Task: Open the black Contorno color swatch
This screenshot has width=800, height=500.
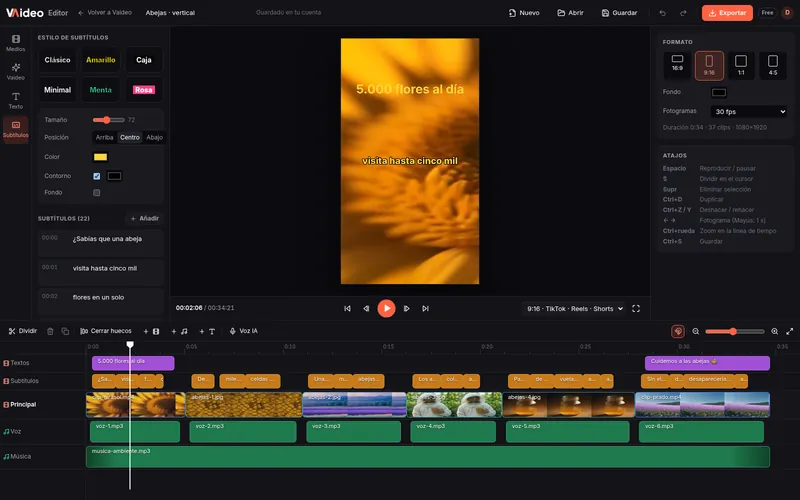Action: click(x=114, y=176)
